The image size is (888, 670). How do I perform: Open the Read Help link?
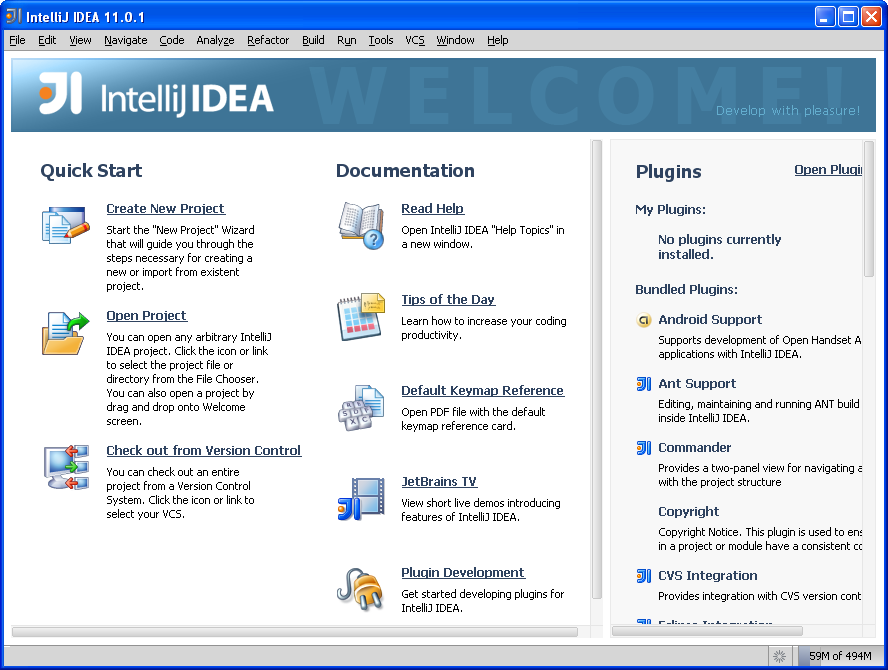coord(432,208)
